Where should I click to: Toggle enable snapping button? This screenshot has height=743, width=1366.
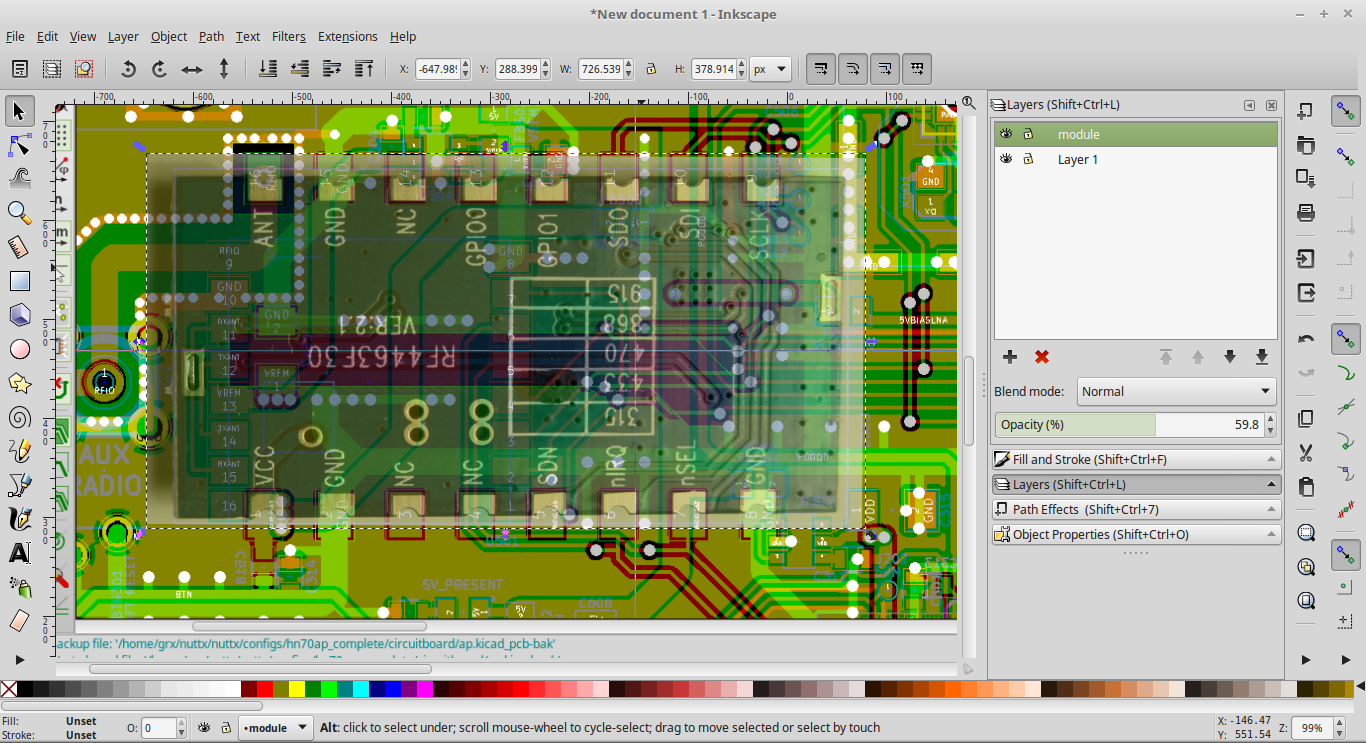1345,111
